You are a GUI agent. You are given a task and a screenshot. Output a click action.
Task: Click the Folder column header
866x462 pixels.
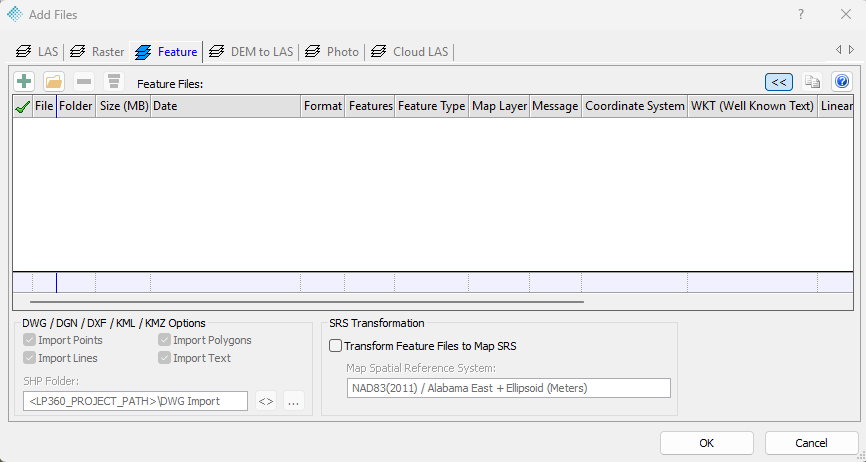76,107
